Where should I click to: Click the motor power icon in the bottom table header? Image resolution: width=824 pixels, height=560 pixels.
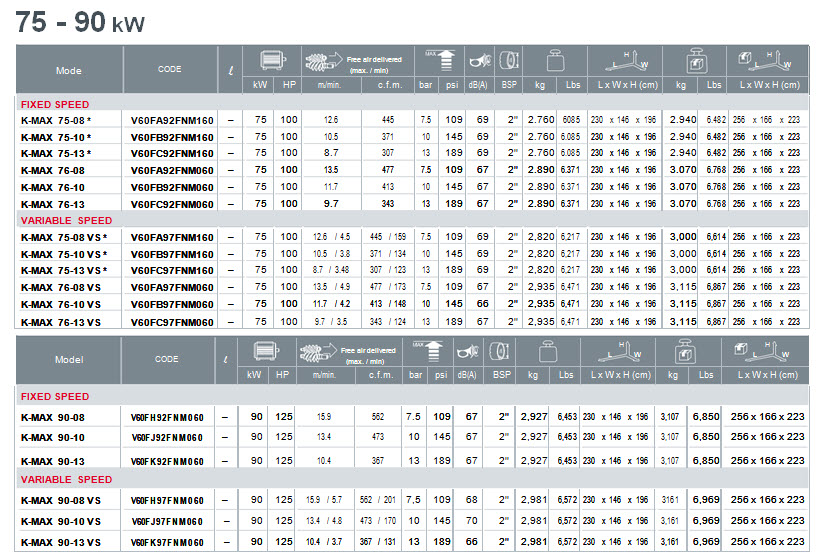(x=266, y=351)
